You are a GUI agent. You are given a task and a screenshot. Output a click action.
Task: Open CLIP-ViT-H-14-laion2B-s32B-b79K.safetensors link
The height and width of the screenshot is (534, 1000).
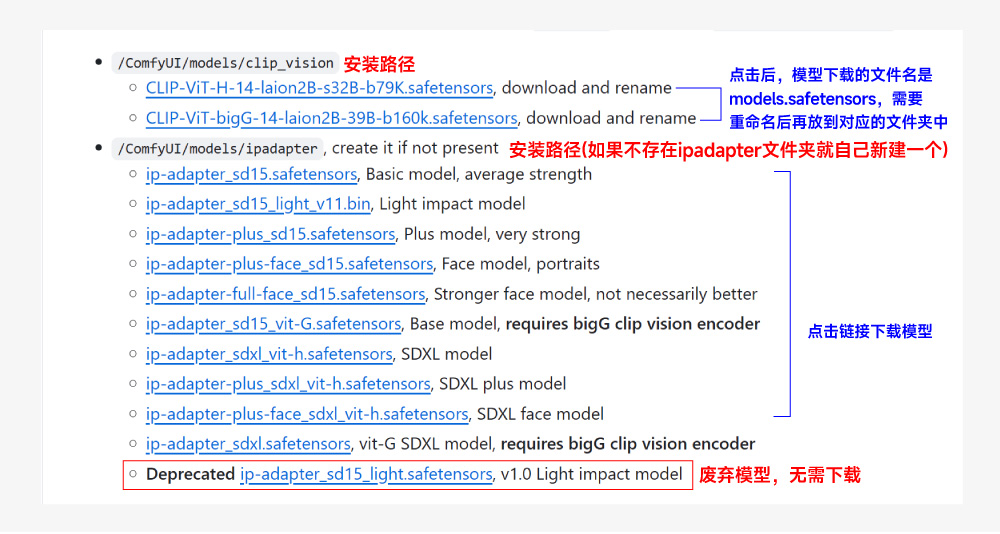(319, 88)
